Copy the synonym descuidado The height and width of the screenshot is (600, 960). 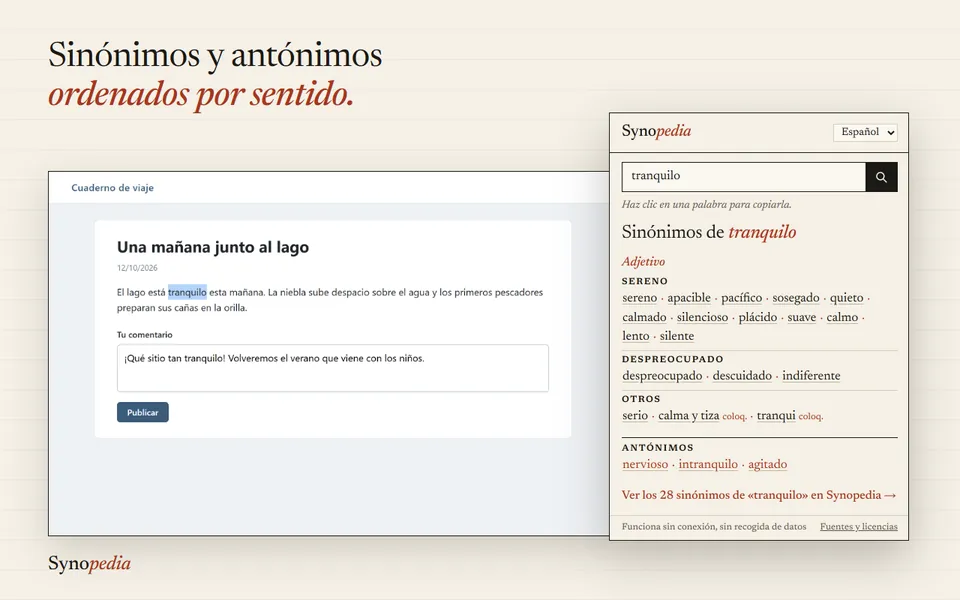click(x=742, y=376)
